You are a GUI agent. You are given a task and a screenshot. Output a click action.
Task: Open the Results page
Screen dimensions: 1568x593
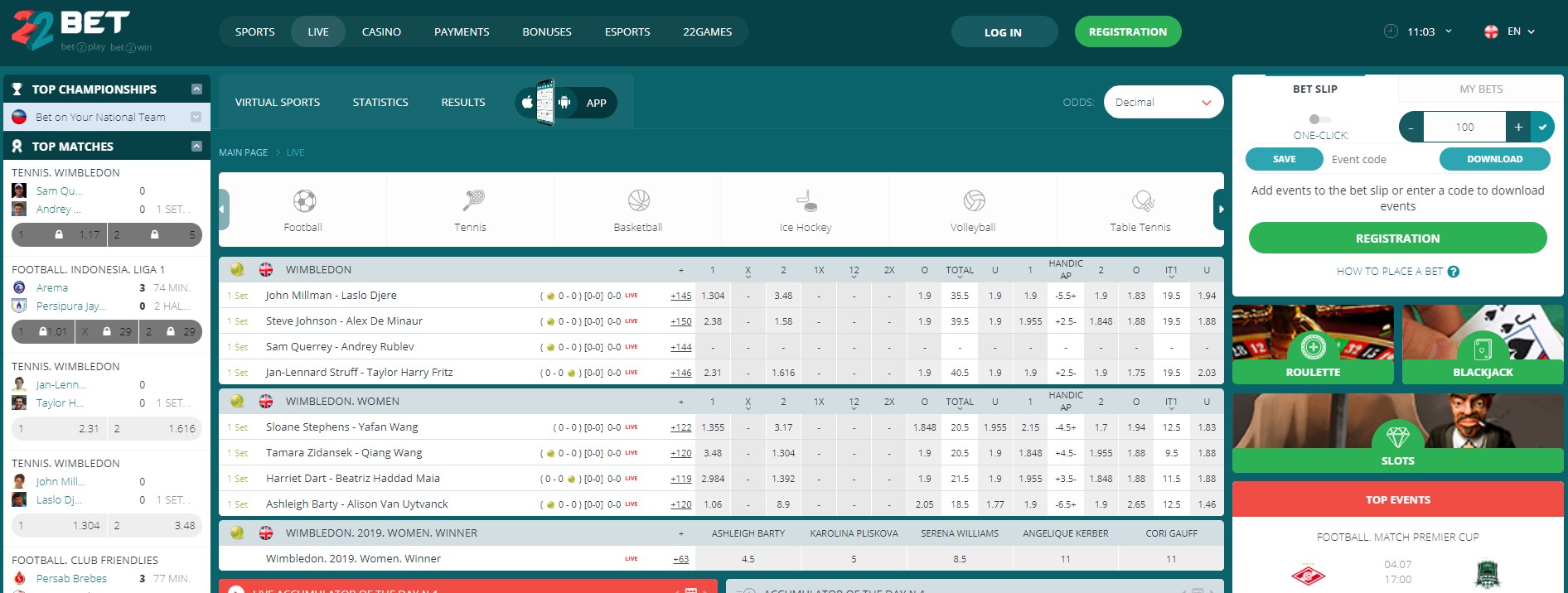[x=463, y=102]
